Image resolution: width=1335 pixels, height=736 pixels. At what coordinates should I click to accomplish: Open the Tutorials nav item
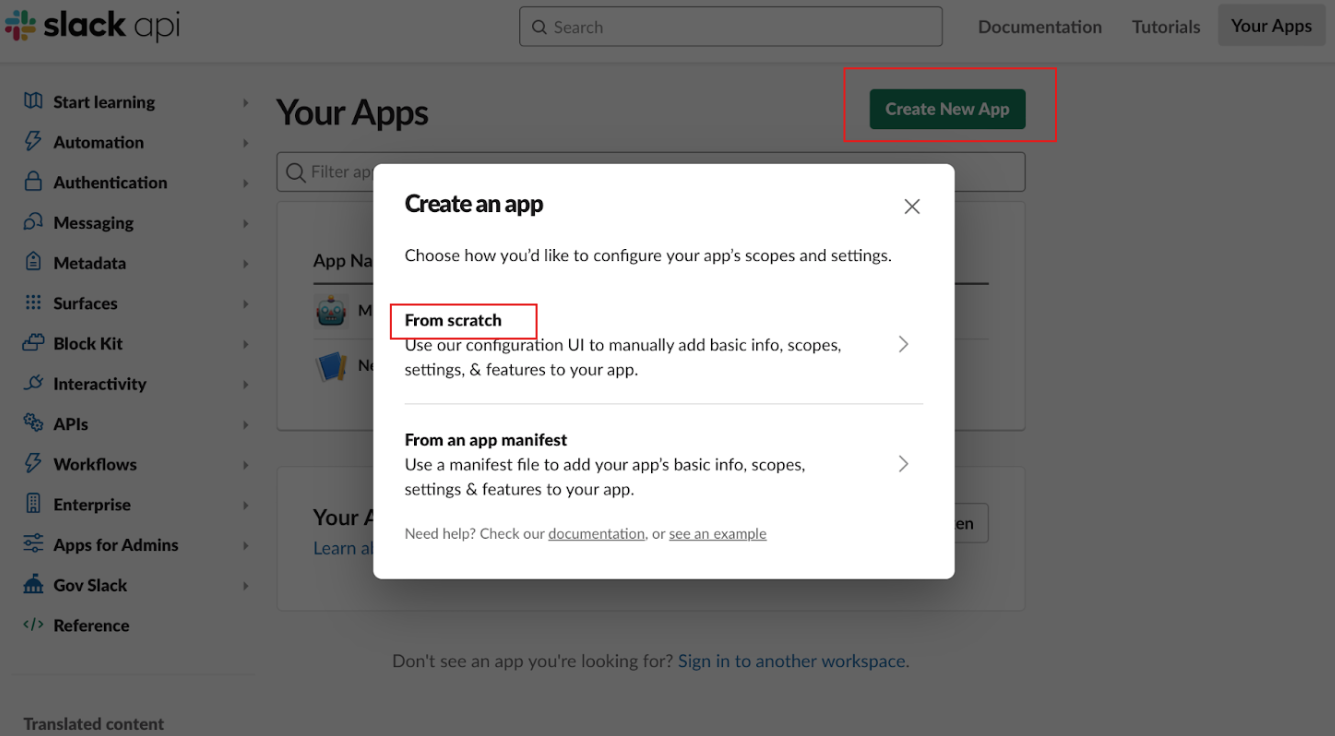[1165, 27]
